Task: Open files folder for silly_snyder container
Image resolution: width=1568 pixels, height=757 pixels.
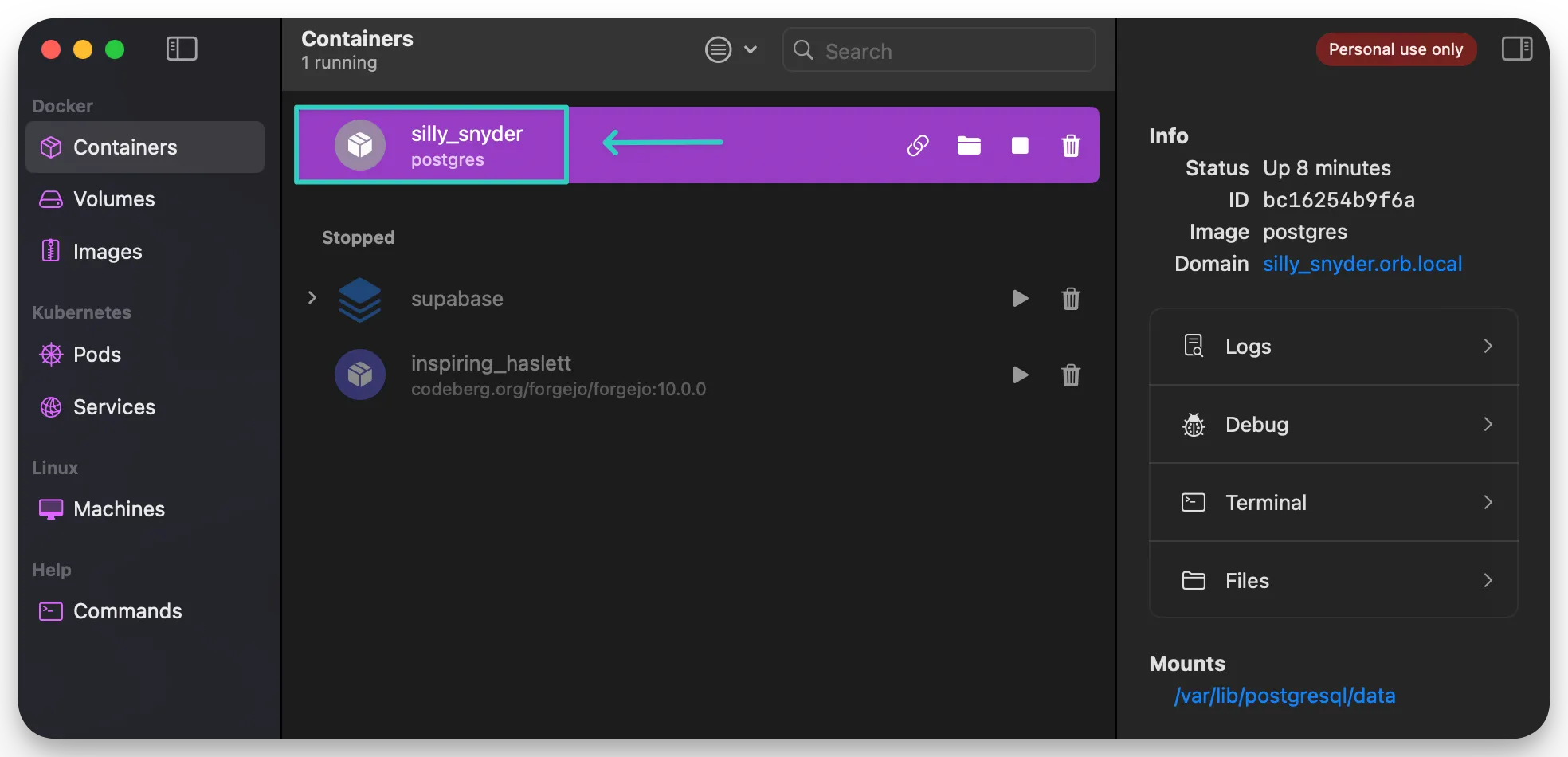Action: click(x=969, y=146)
